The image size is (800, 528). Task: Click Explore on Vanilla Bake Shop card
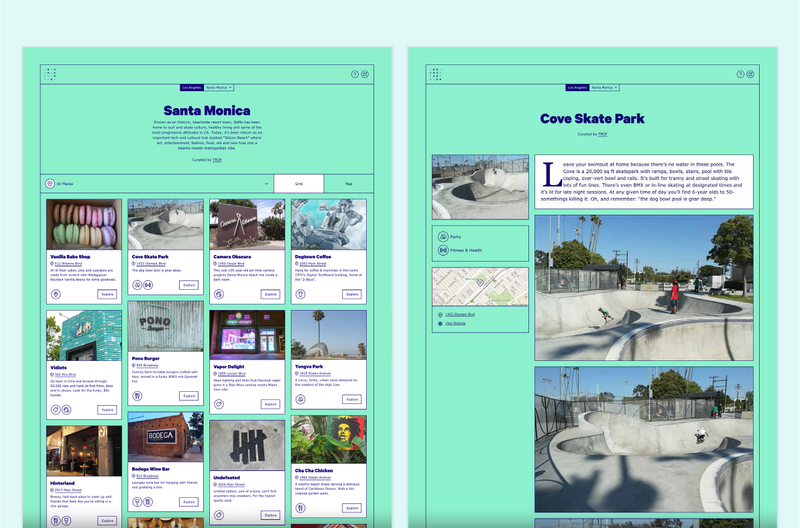tap(107, 294)
